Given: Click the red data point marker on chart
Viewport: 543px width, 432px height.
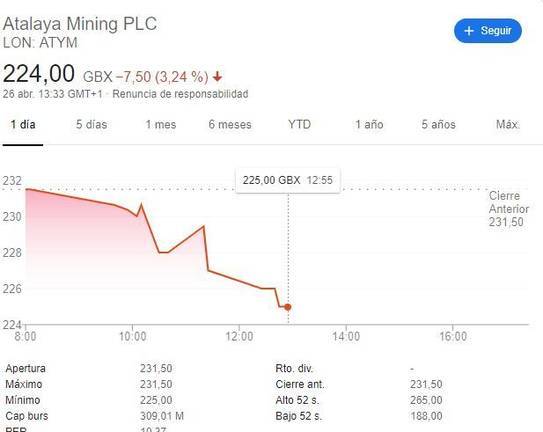Looking at the screenshot, I should pyautogui.click(x=288, y=307).
